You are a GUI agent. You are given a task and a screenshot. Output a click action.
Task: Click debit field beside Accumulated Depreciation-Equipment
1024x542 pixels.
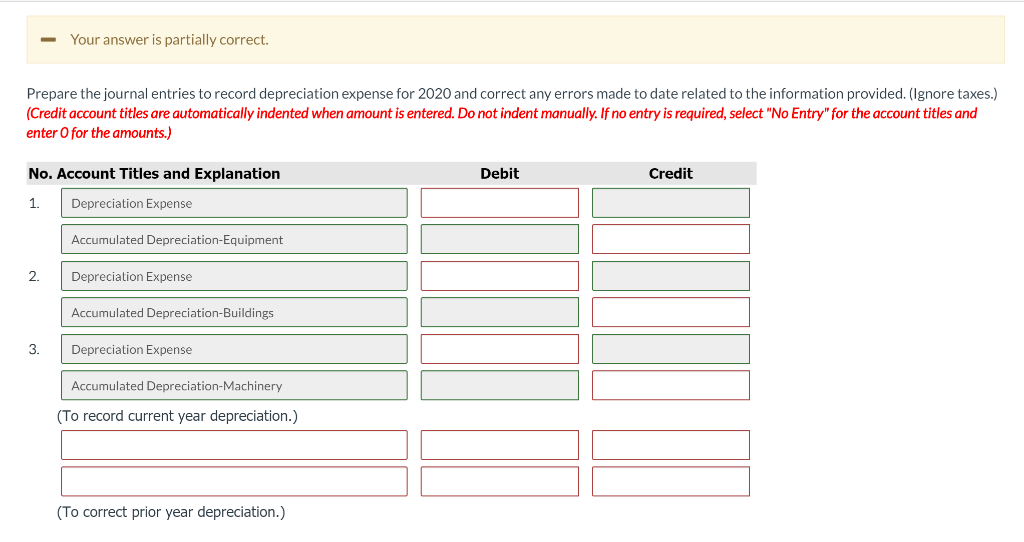point(500,239)
